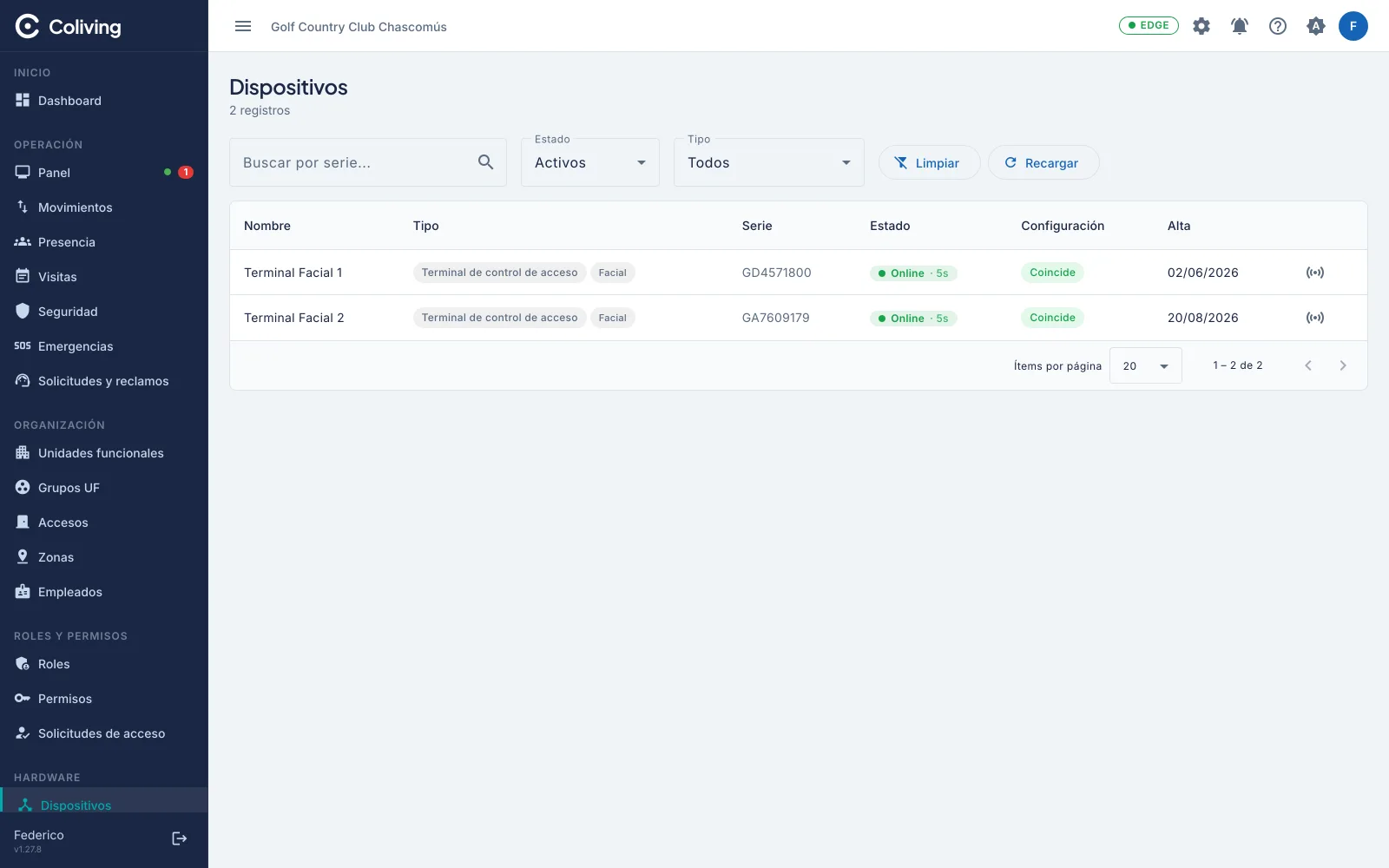Go to Empleados
Viewport: 1389px width, 868px height.
[x=104, y=592]
